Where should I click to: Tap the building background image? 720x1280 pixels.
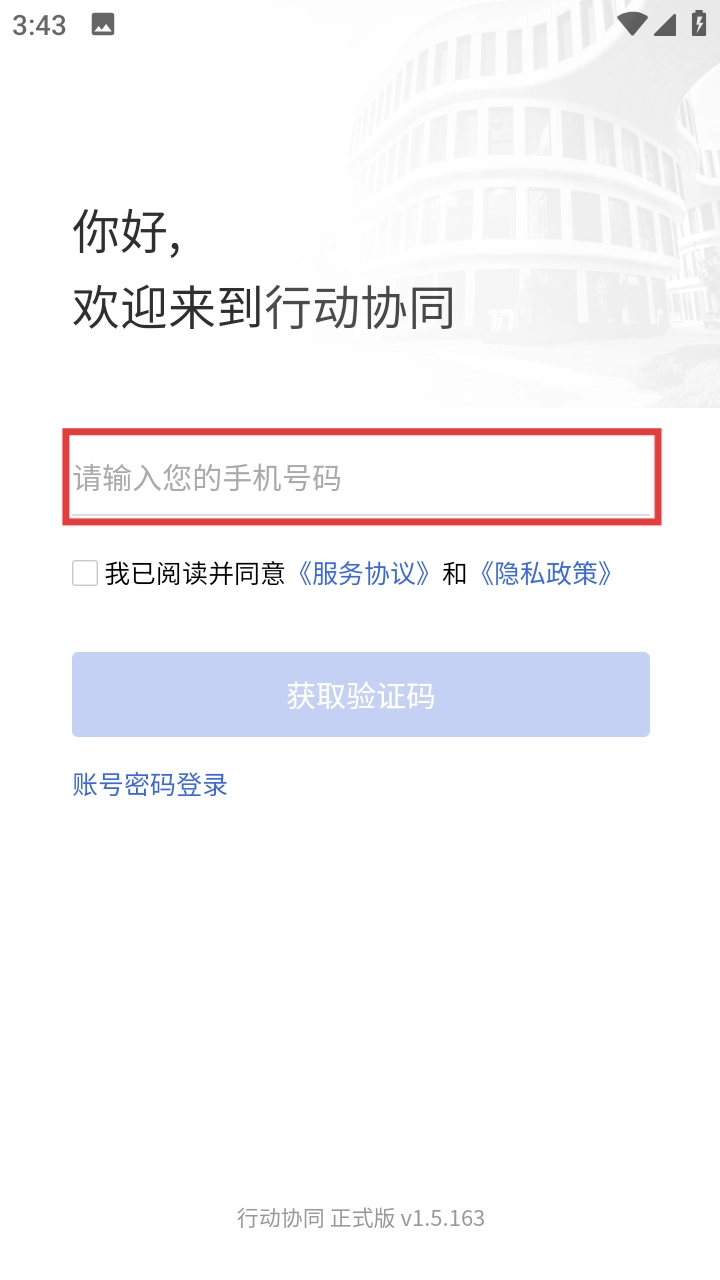click(x=540, y=200)
